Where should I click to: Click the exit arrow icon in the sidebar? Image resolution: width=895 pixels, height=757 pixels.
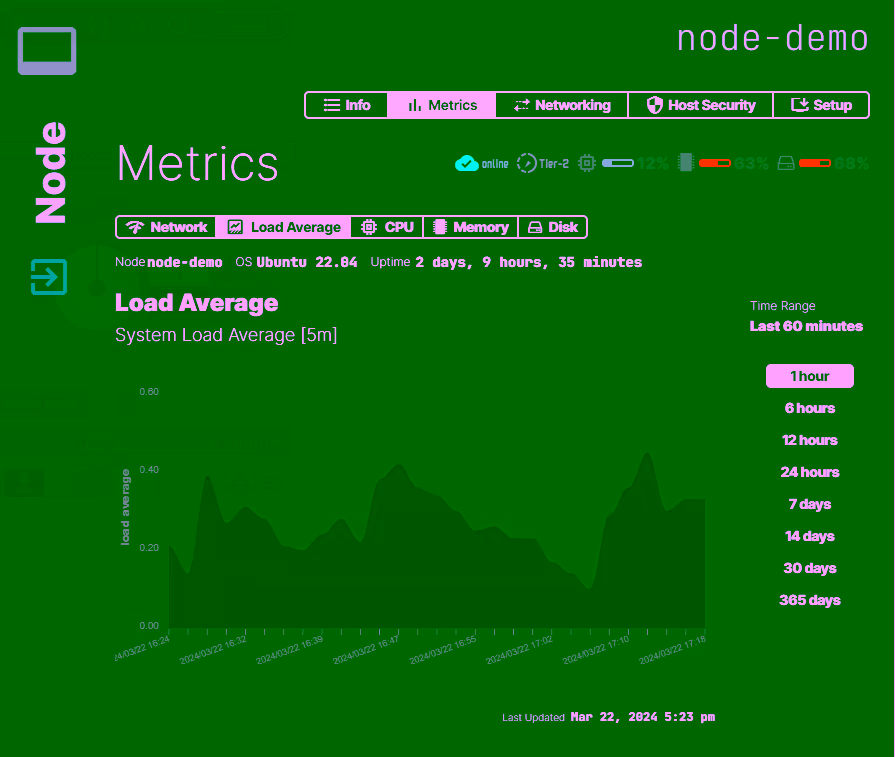[47, 278]
